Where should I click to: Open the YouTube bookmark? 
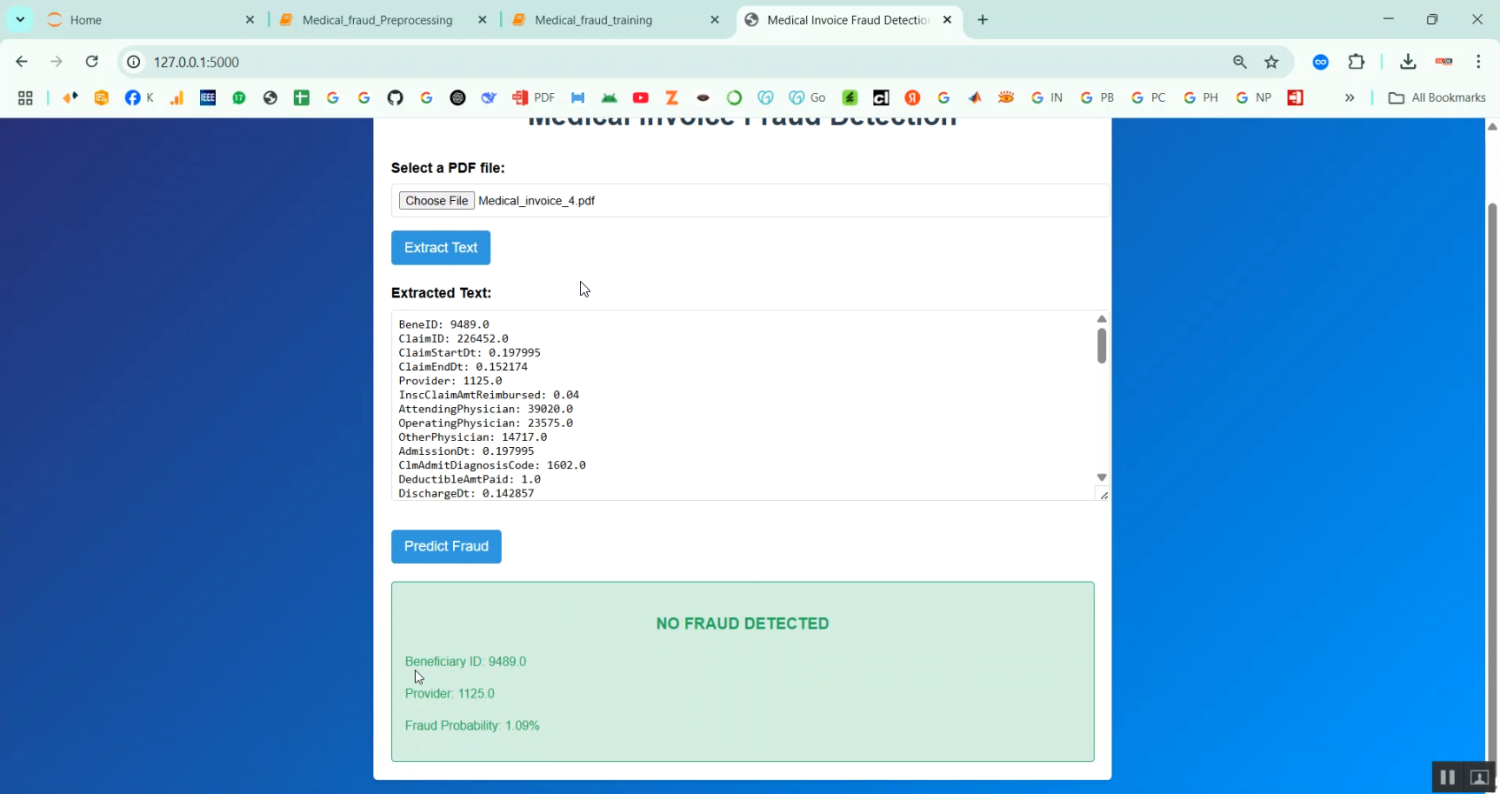click(x=641, y=98)
